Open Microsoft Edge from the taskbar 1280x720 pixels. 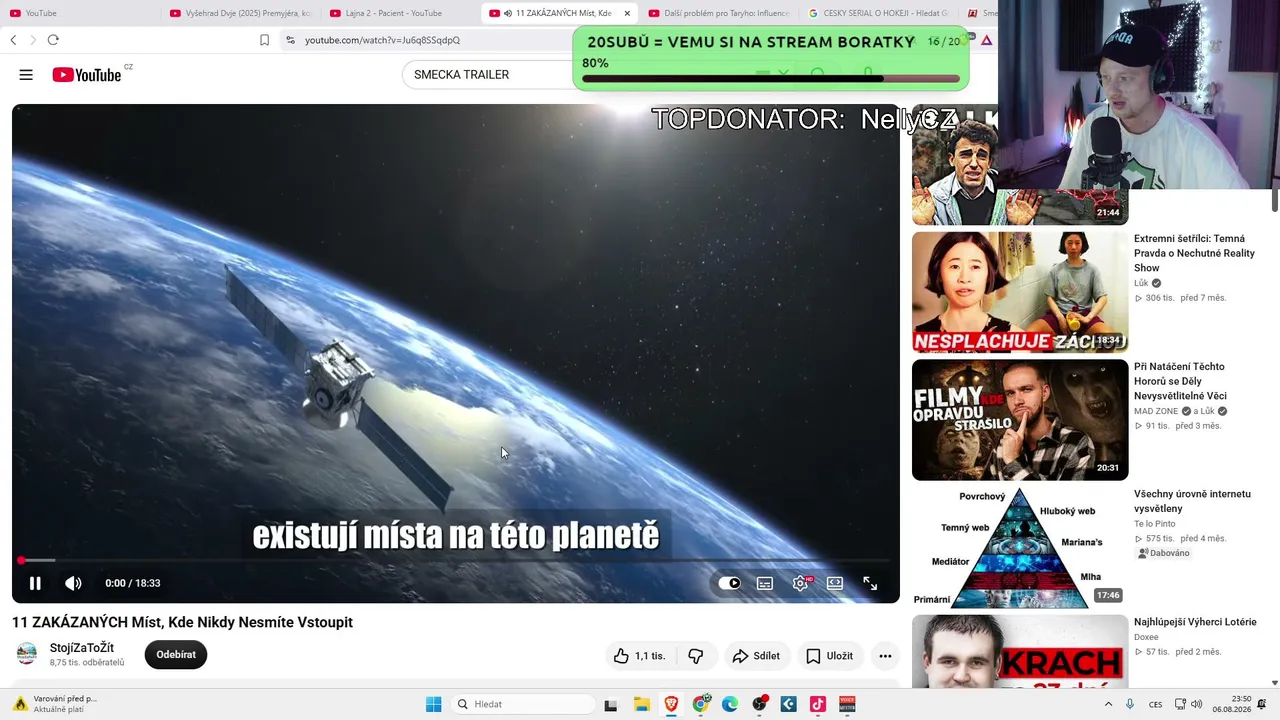[x=730, y=704]
